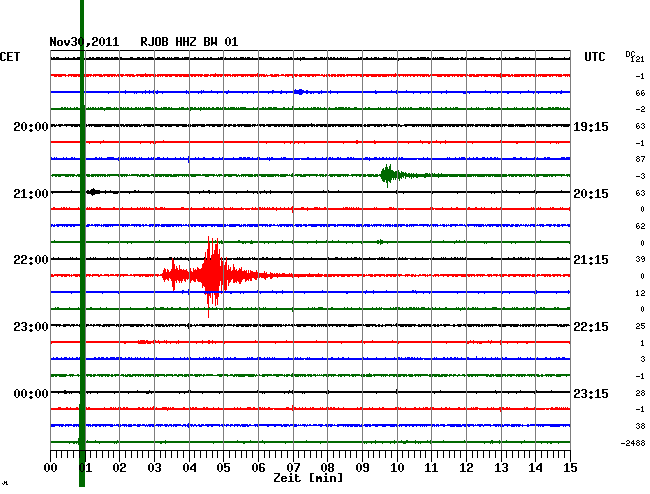The image size is (650, 494).
Task: Click the 21:15 UTC time label
Action: click(591, 260)
